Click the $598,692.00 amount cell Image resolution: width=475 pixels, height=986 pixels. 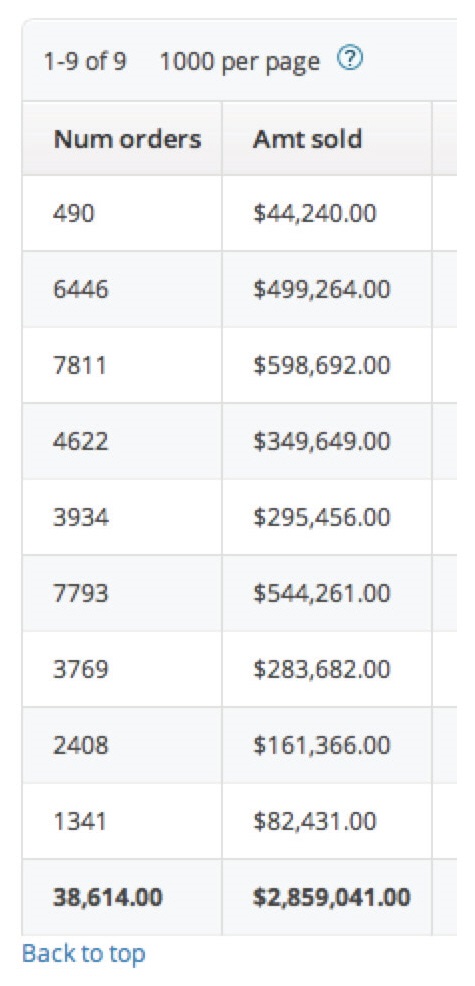(x=327, y=365)
